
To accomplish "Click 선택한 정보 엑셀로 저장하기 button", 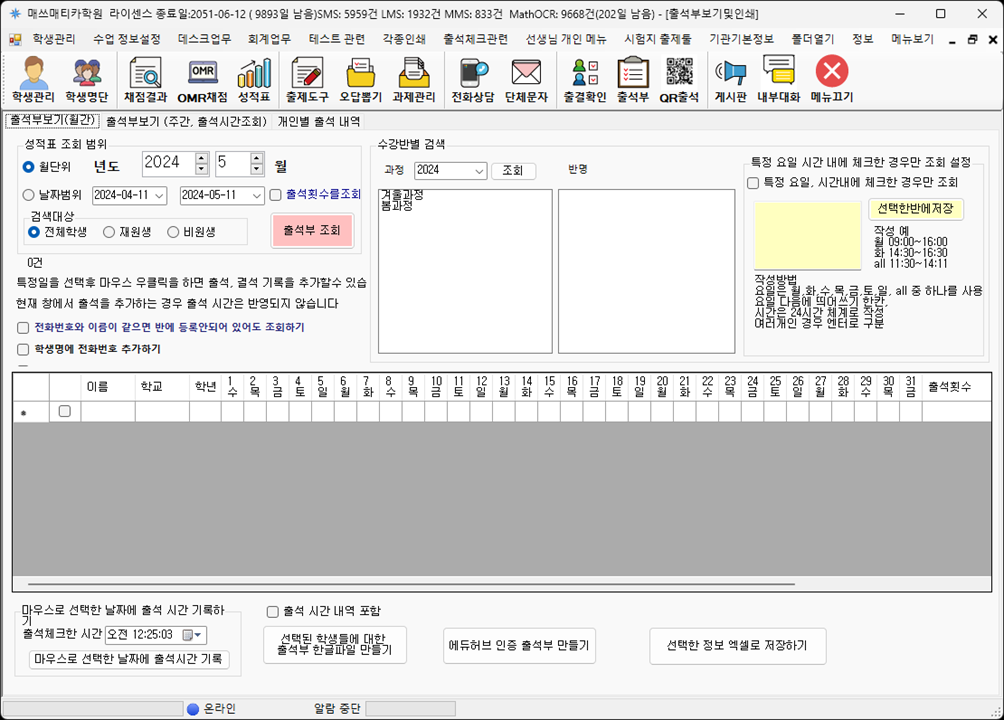I will tap(738, 645).
